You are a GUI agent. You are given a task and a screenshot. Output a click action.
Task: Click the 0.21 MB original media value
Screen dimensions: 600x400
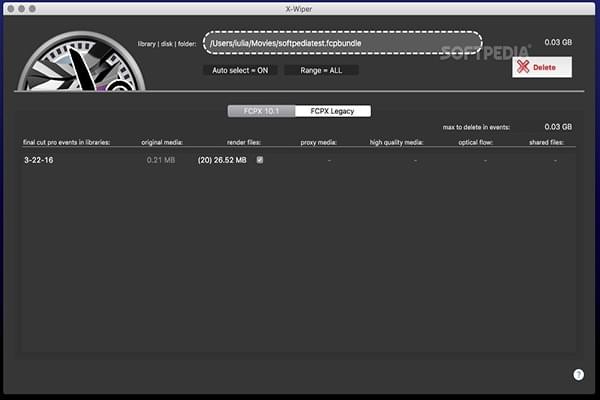pyautogui.click(x=161, y=160)
